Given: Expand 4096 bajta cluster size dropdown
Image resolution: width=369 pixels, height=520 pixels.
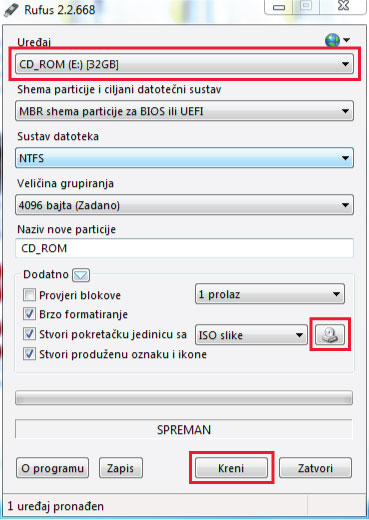Looking at the screenshot, I should (184, 205).
